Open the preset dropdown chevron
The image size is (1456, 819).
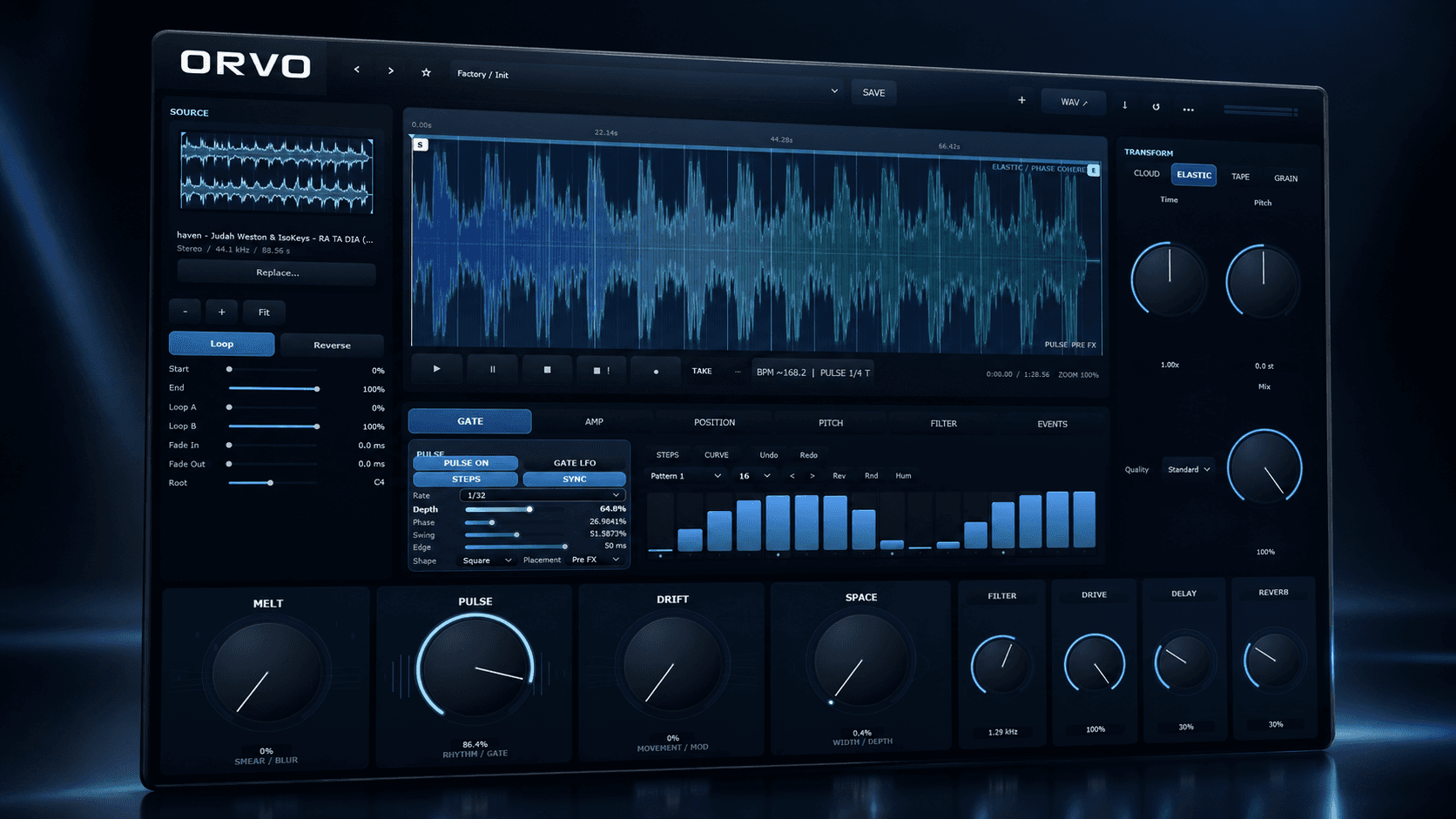tap(834, 91)
